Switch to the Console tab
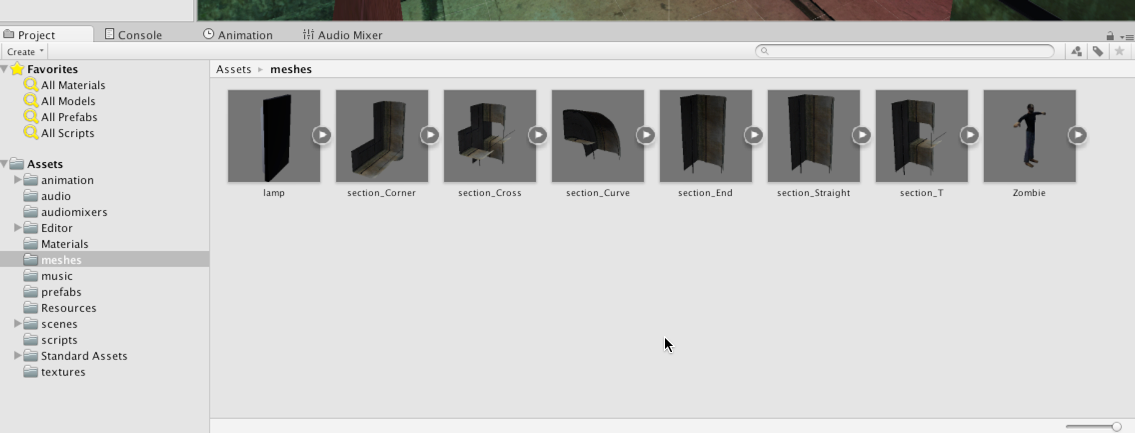 coord(133,35)
